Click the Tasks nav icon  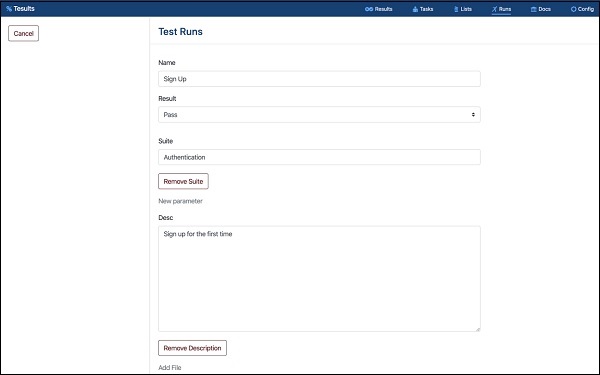click(x=415, y=9)
